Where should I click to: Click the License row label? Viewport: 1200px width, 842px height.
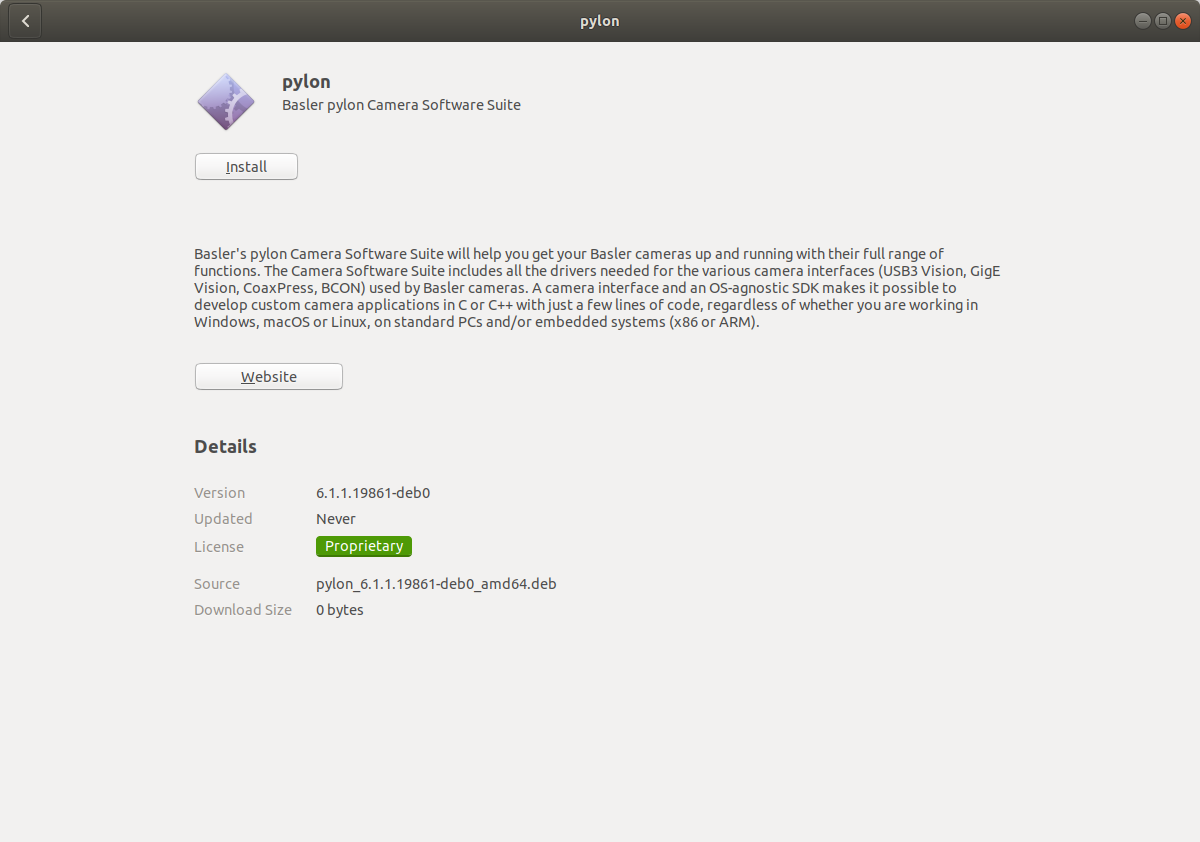[218, 546]
